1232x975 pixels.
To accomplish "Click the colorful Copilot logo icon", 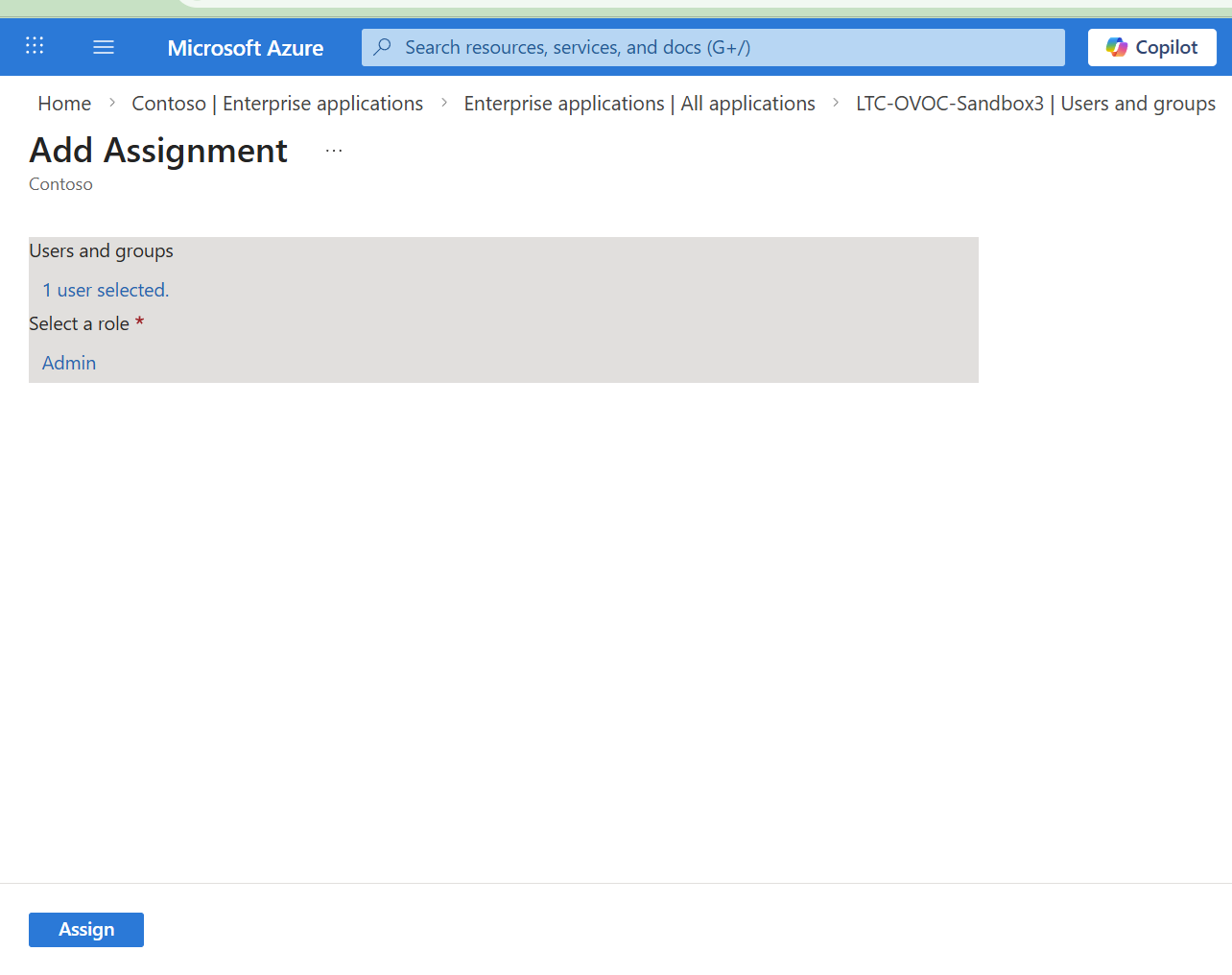I will [1116, 47].
